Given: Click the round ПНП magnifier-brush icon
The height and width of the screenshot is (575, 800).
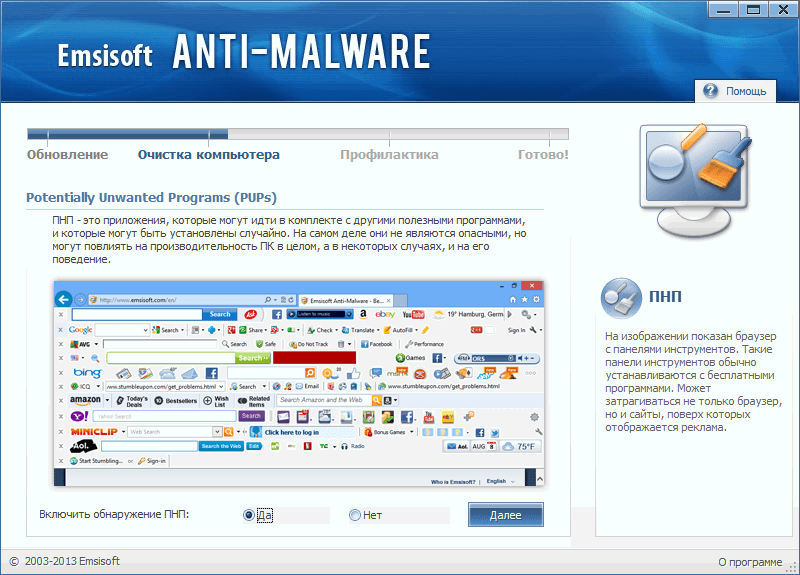Looking at the screenshot, I should coord(621,298).
